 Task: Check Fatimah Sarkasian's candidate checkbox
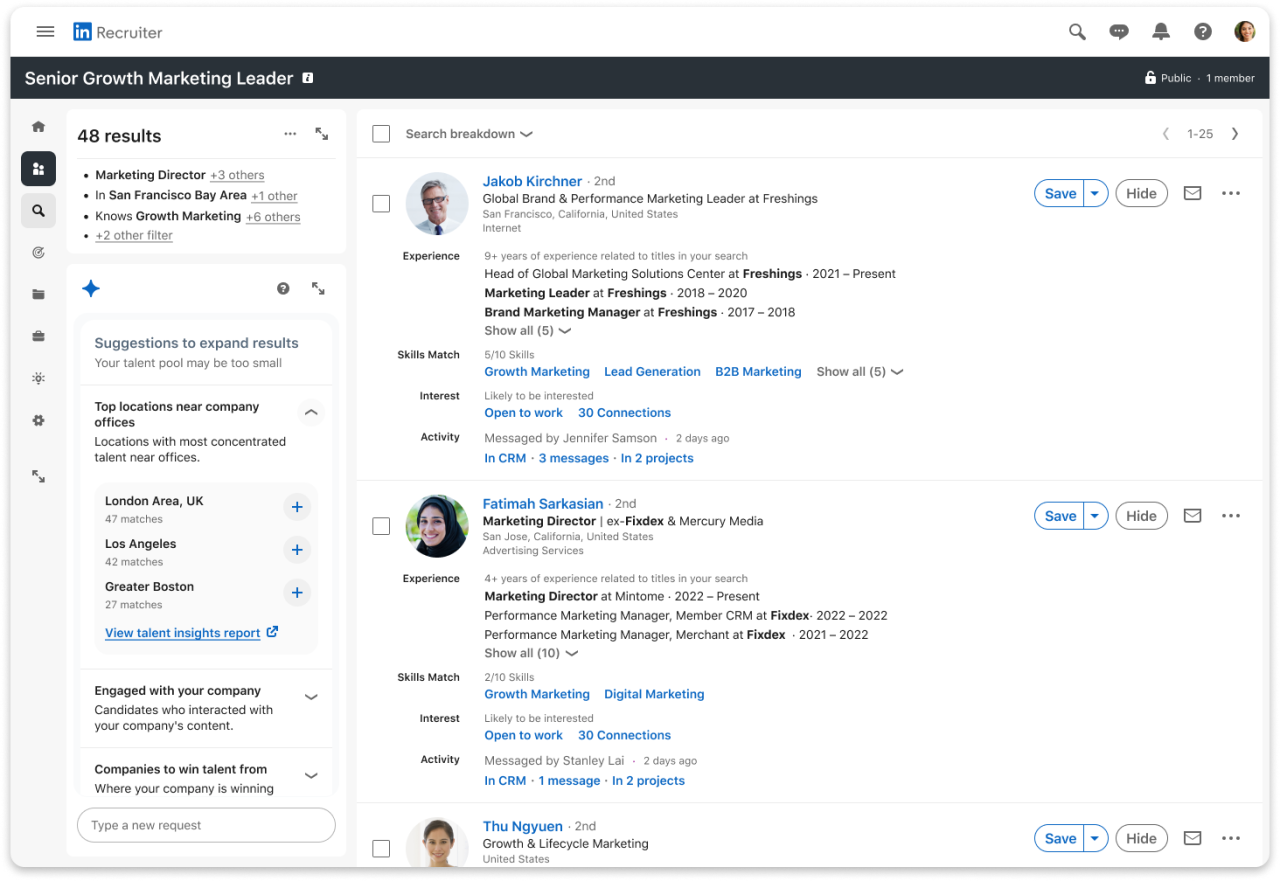click(x=381, y=525)
